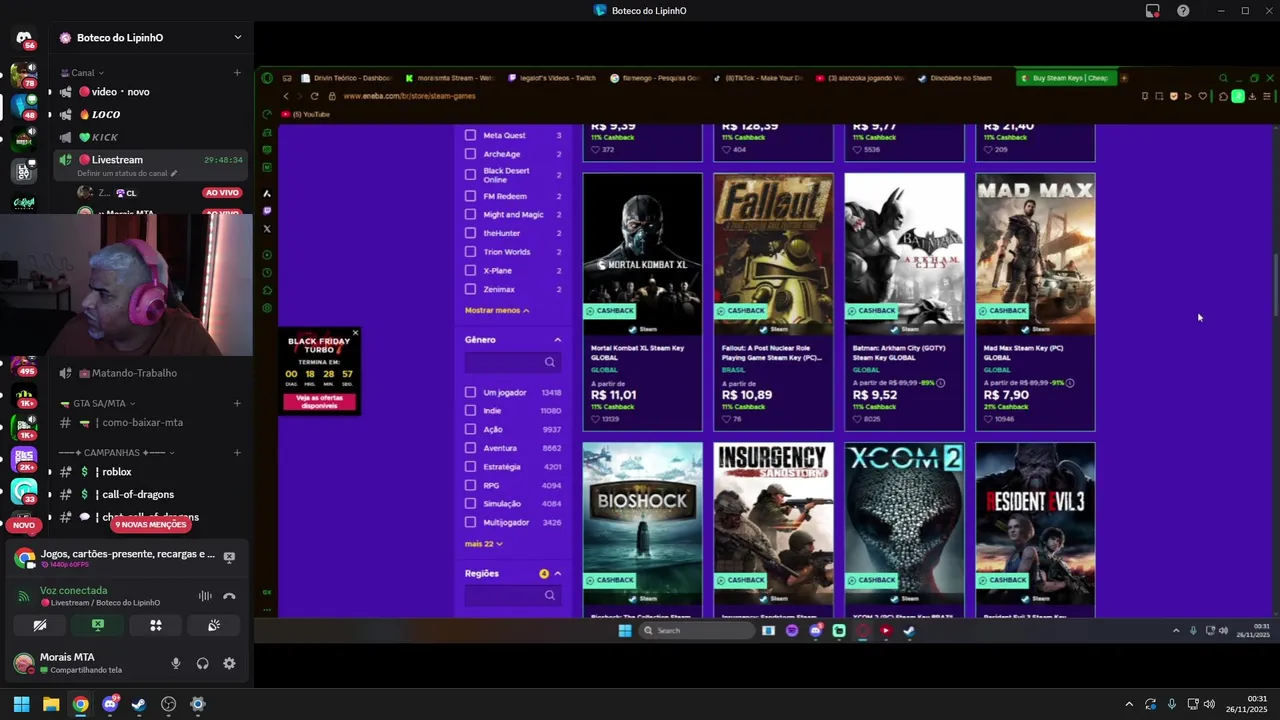1280x720 pixels.
Task: Open Discord help question mark icon
Action: point(1183,10)
